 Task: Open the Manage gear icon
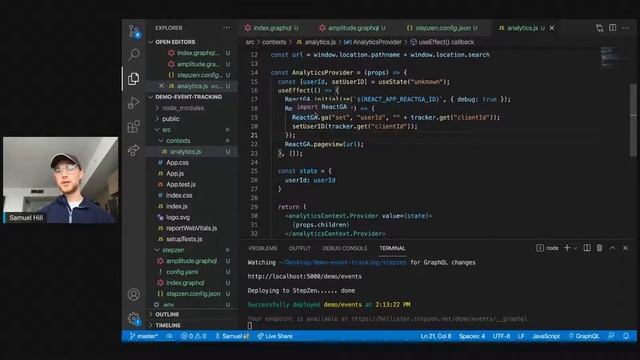[x=134, y=318]
